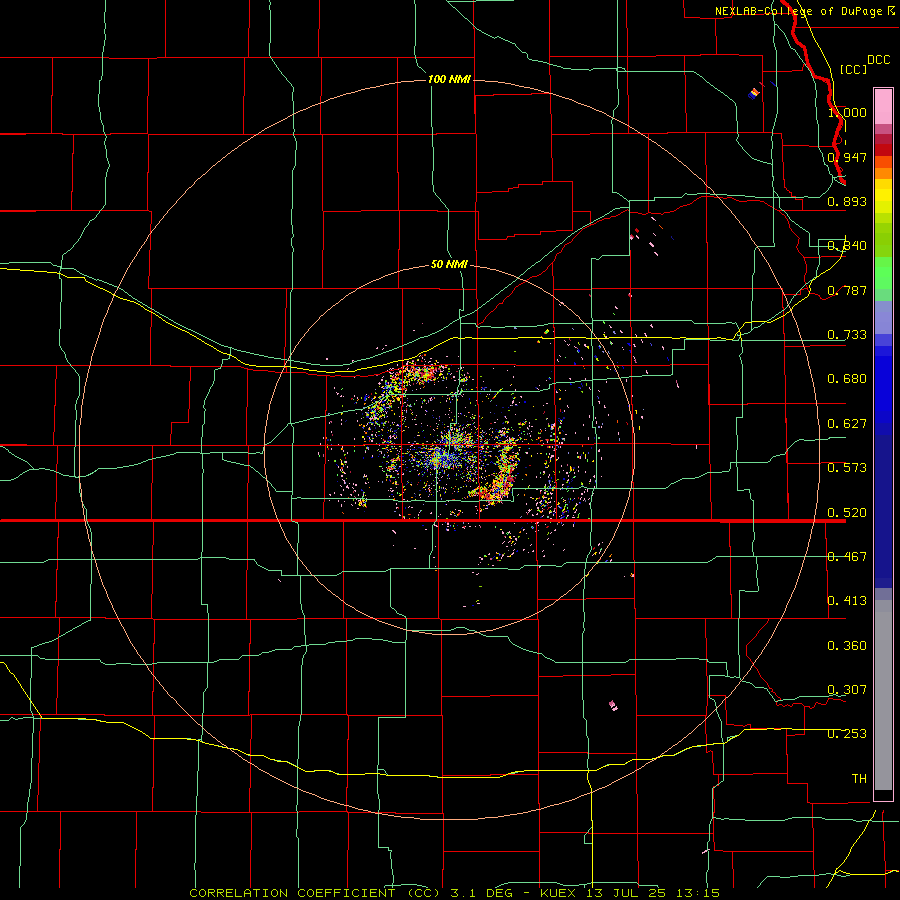The image size is (900, 900).
Task: Click the 0.893 scale value
Action: (x=847, y=201)
